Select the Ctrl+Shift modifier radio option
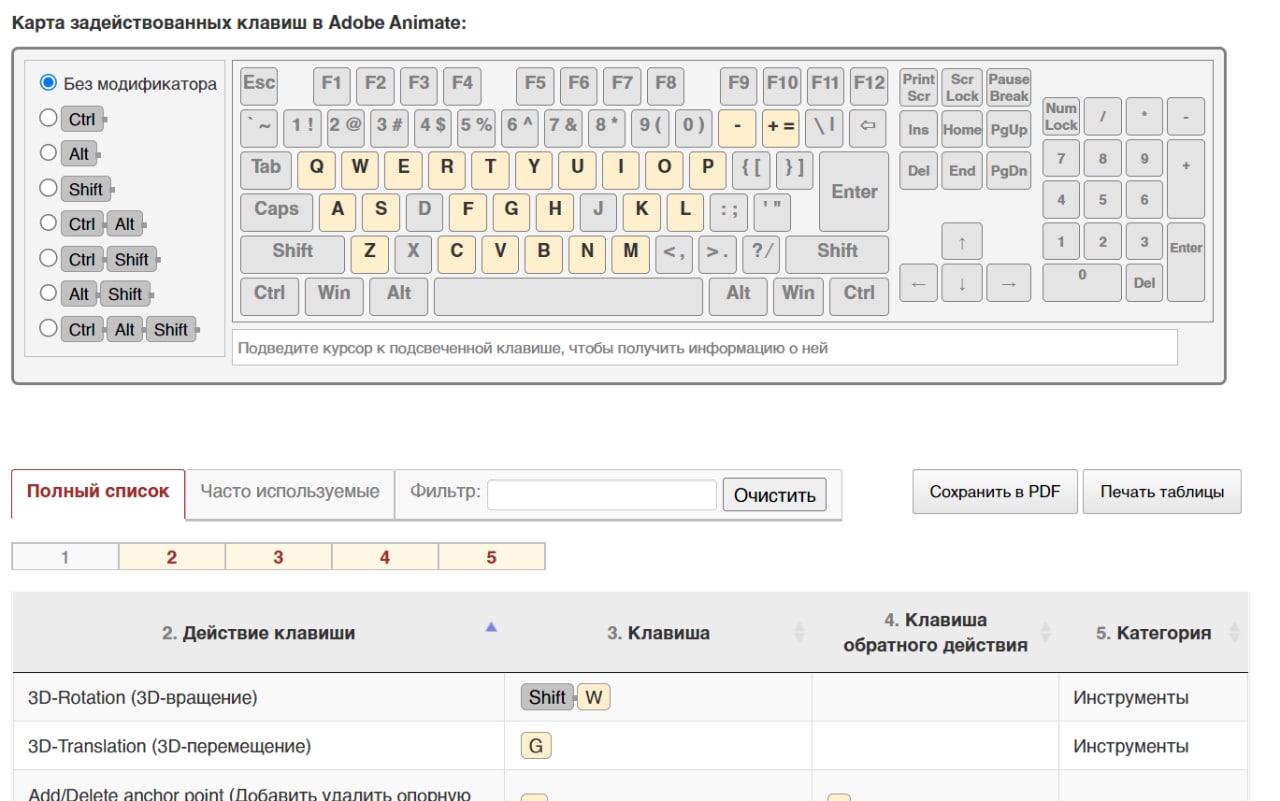Screen dimensions: 1280x801 [x=48, y=258]
